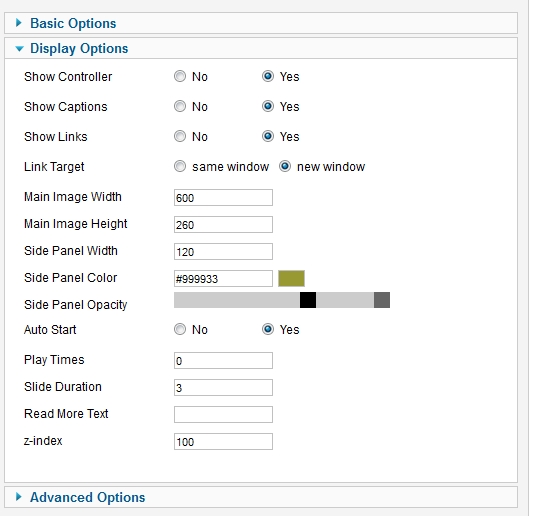The image size is (534, 516).
Task: Expand the Basic Options section
Action: pyautogui.click(x=73, y=24)
